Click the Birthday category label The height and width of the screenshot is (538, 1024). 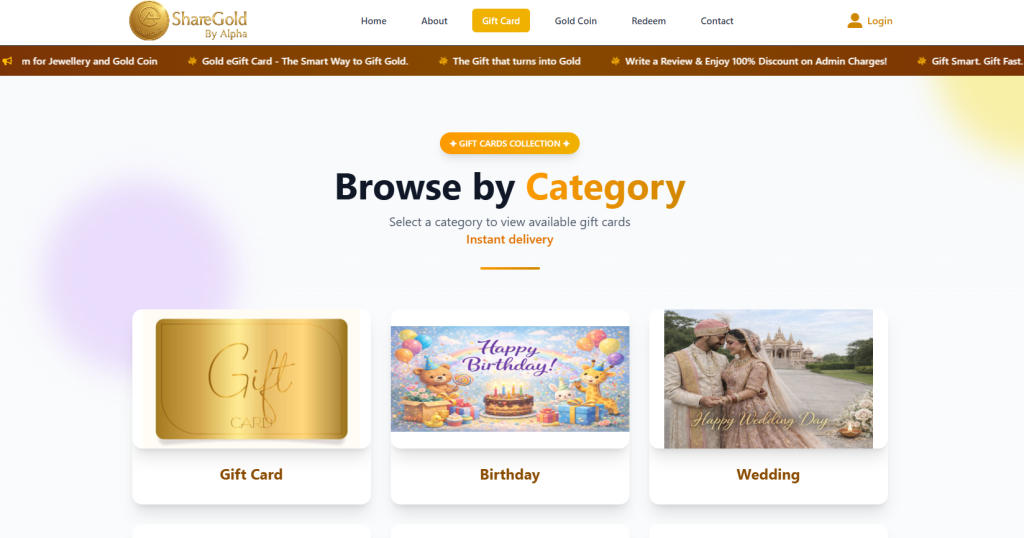tap(510, 475)
